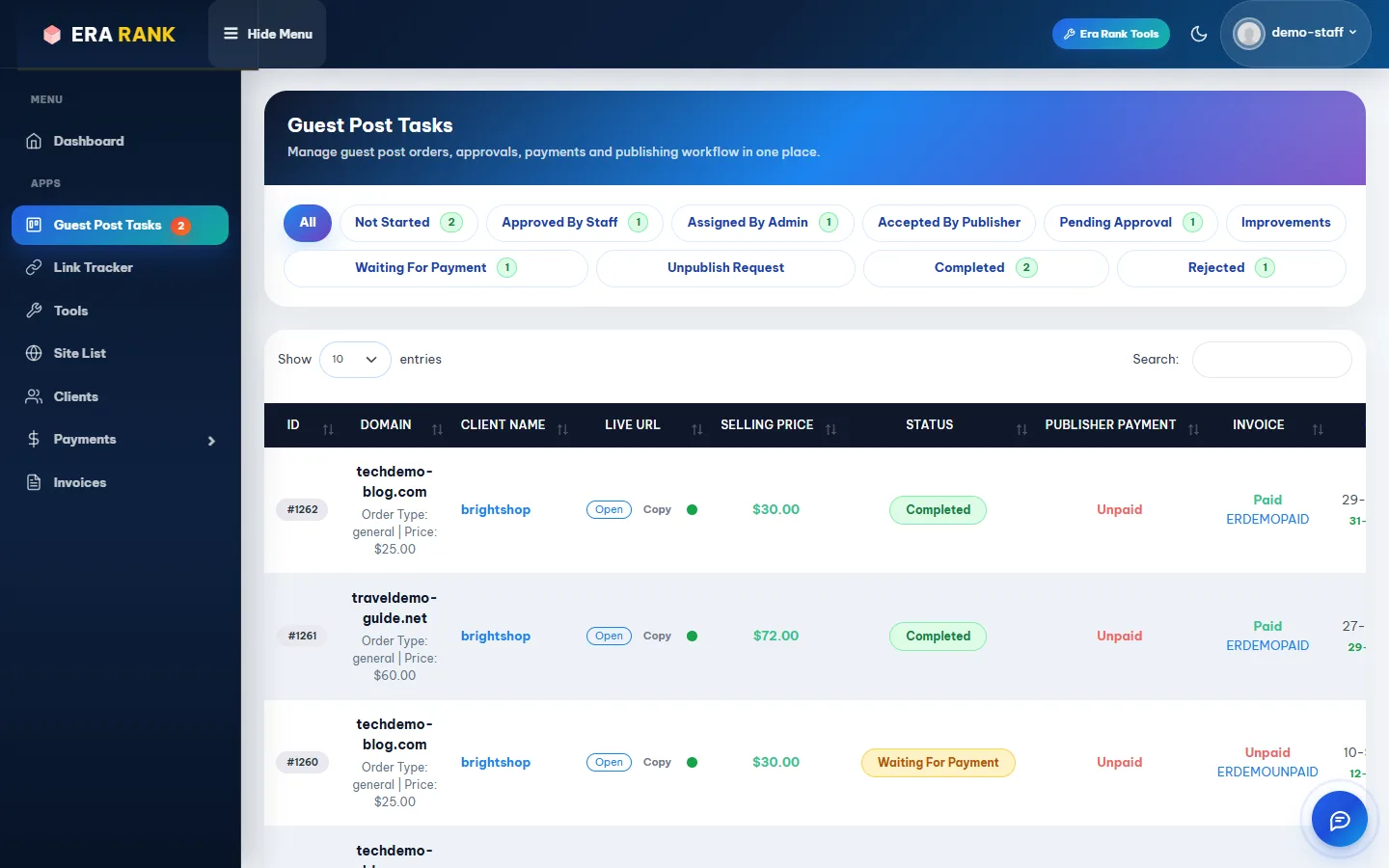This screenshot has height=868, width=1389.
Task: Open the chat support bubble
Action: 1340,820
